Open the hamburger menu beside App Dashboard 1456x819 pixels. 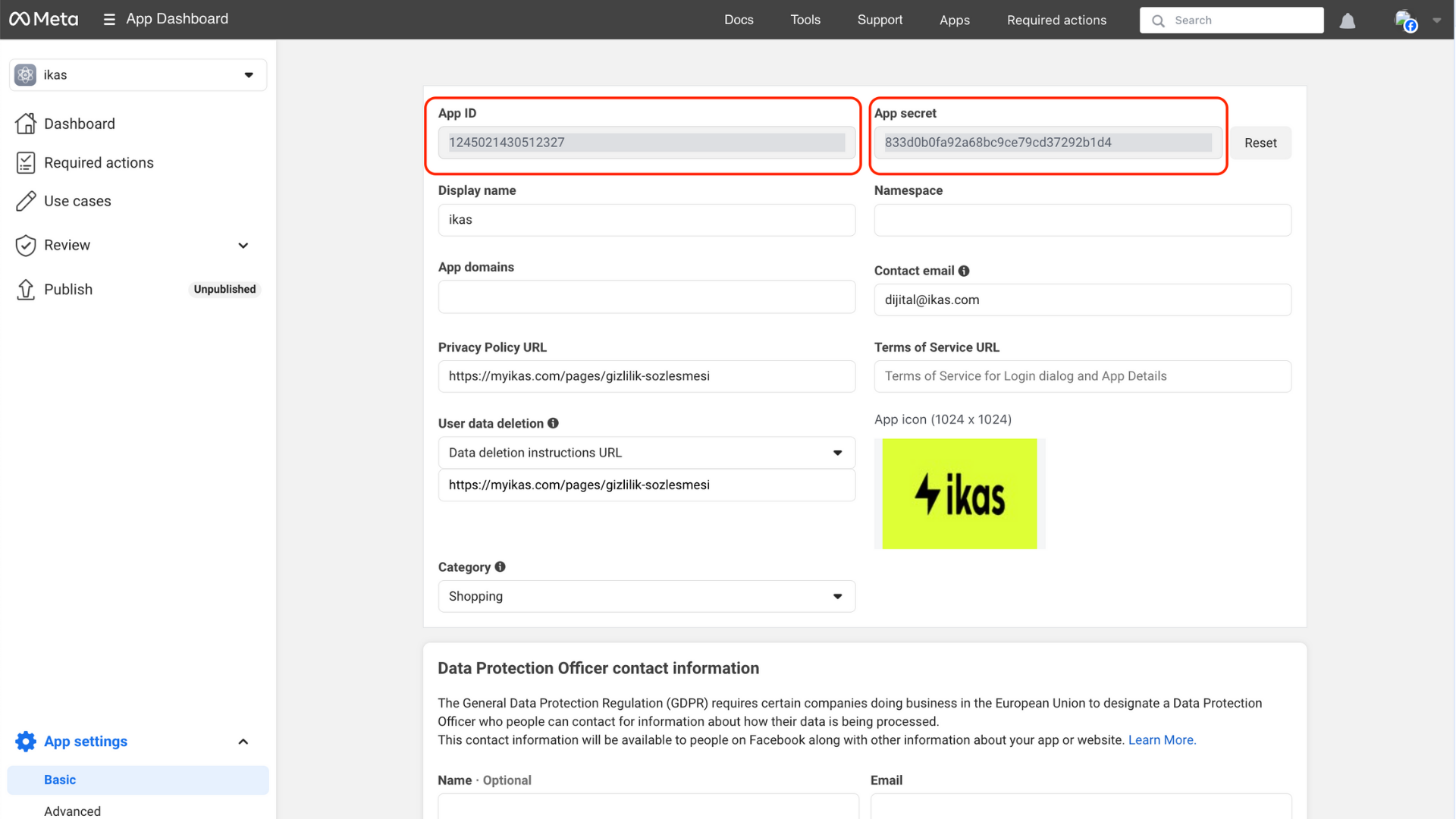(x=109, y=19)
